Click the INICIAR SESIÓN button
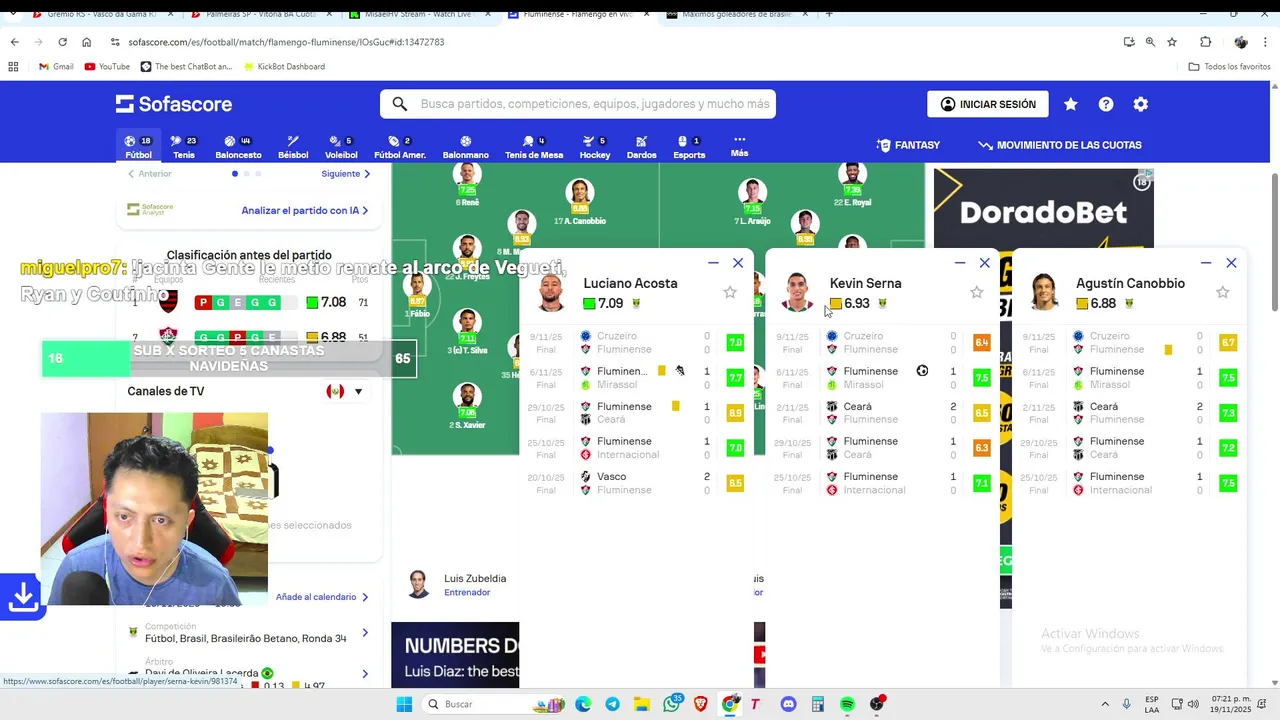Image resolution: width=1280 pixels, height=720 pixels. tap(988, 104)
